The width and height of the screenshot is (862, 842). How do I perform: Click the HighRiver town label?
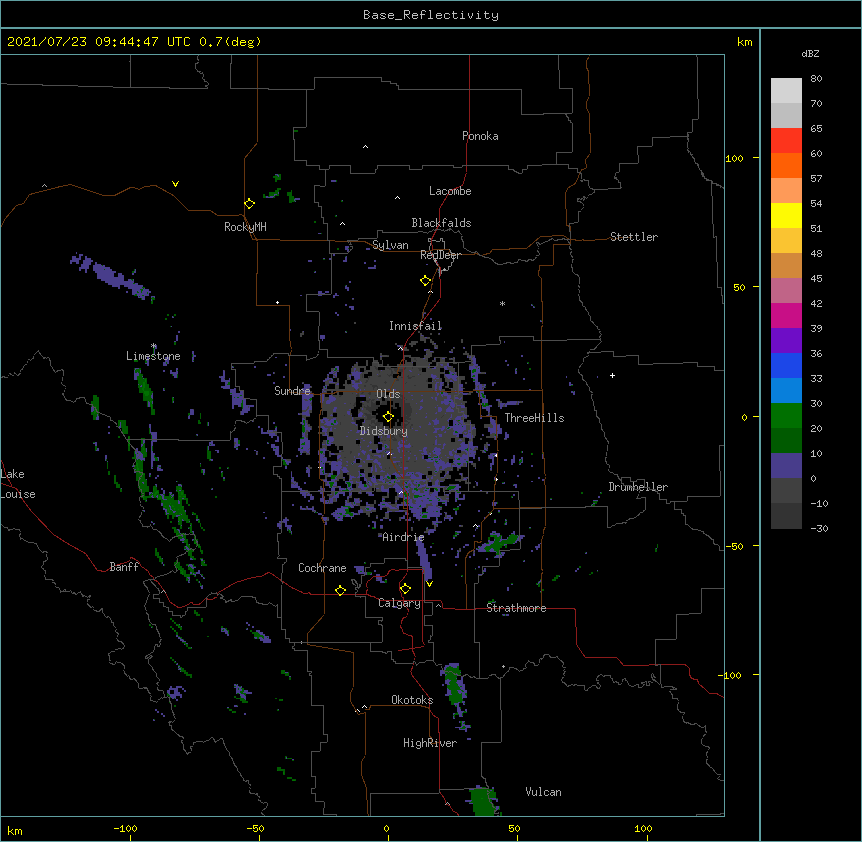430,743
